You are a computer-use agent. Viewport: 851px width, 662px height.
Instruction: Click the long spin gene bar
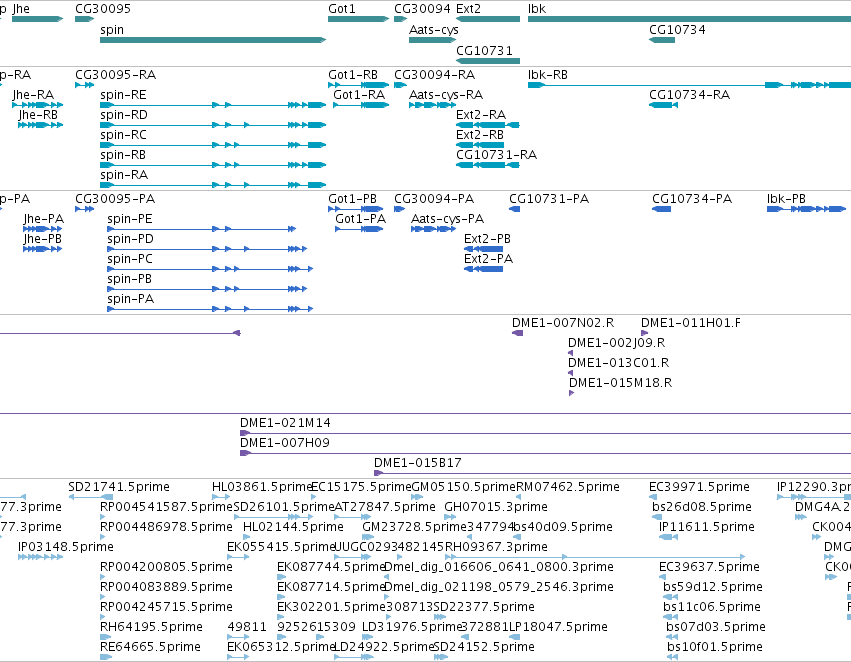click(213, 40)
